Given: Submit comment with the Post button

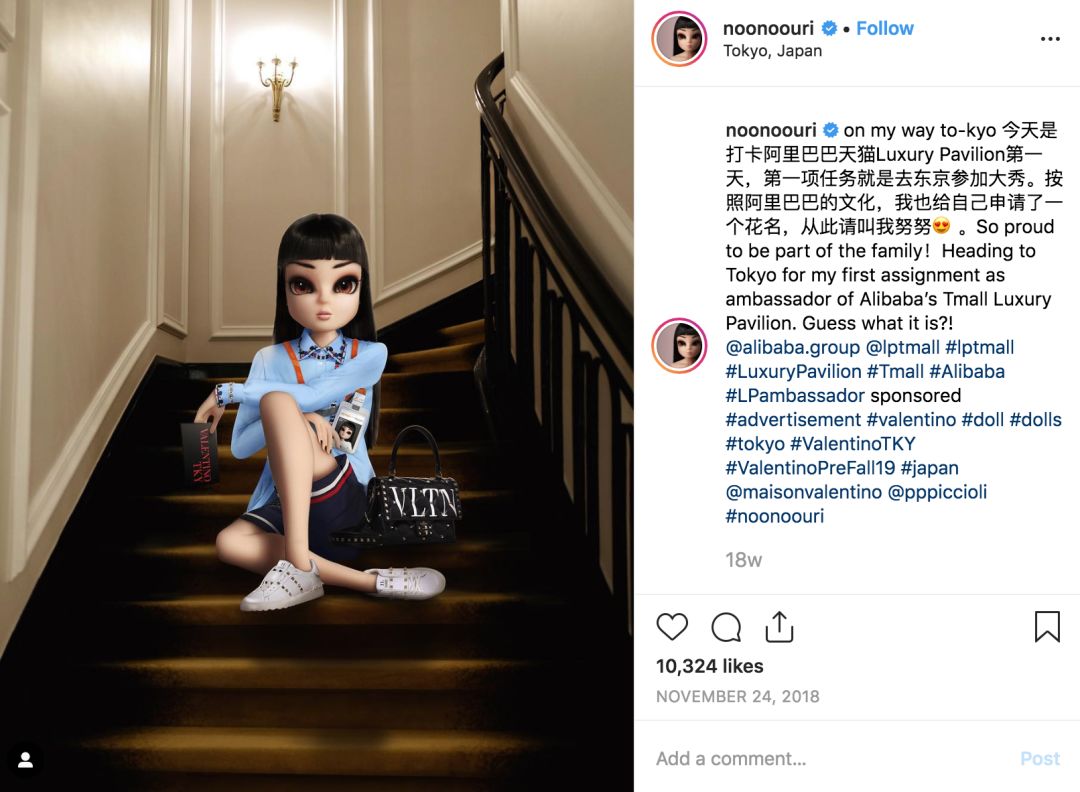Looking at the screenshot, I should click(1040, 758).
